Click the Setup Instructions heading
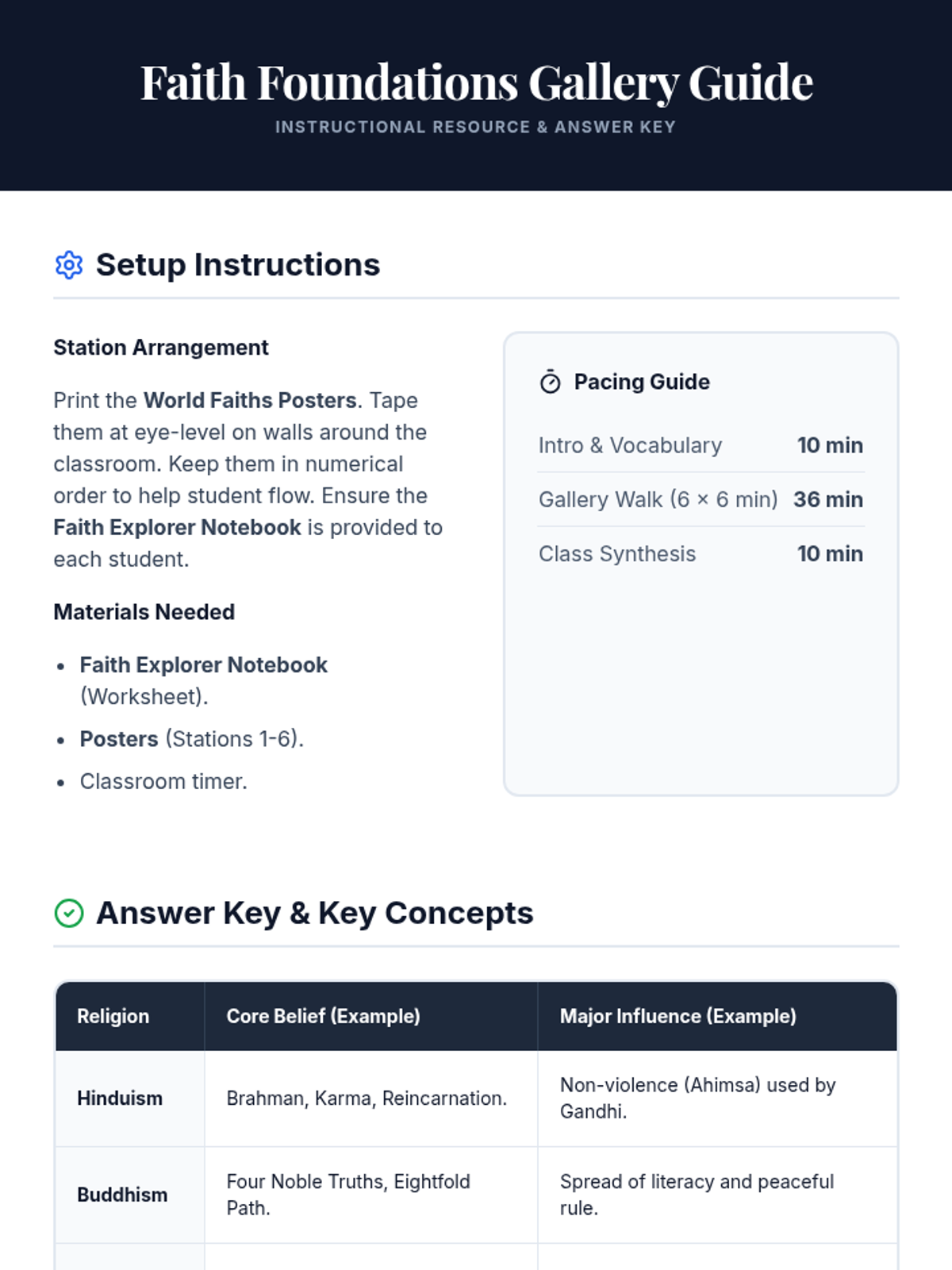952x1270 pixels. pos(238,265)
